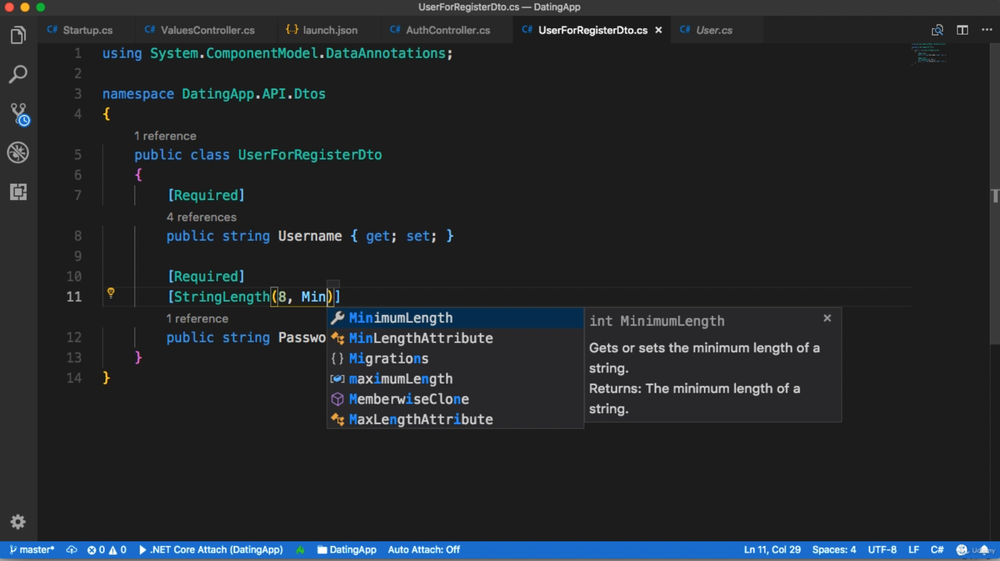Screen dimensions: 1000x561
Task: Click the Username property name
Action: tap(310, 237)
